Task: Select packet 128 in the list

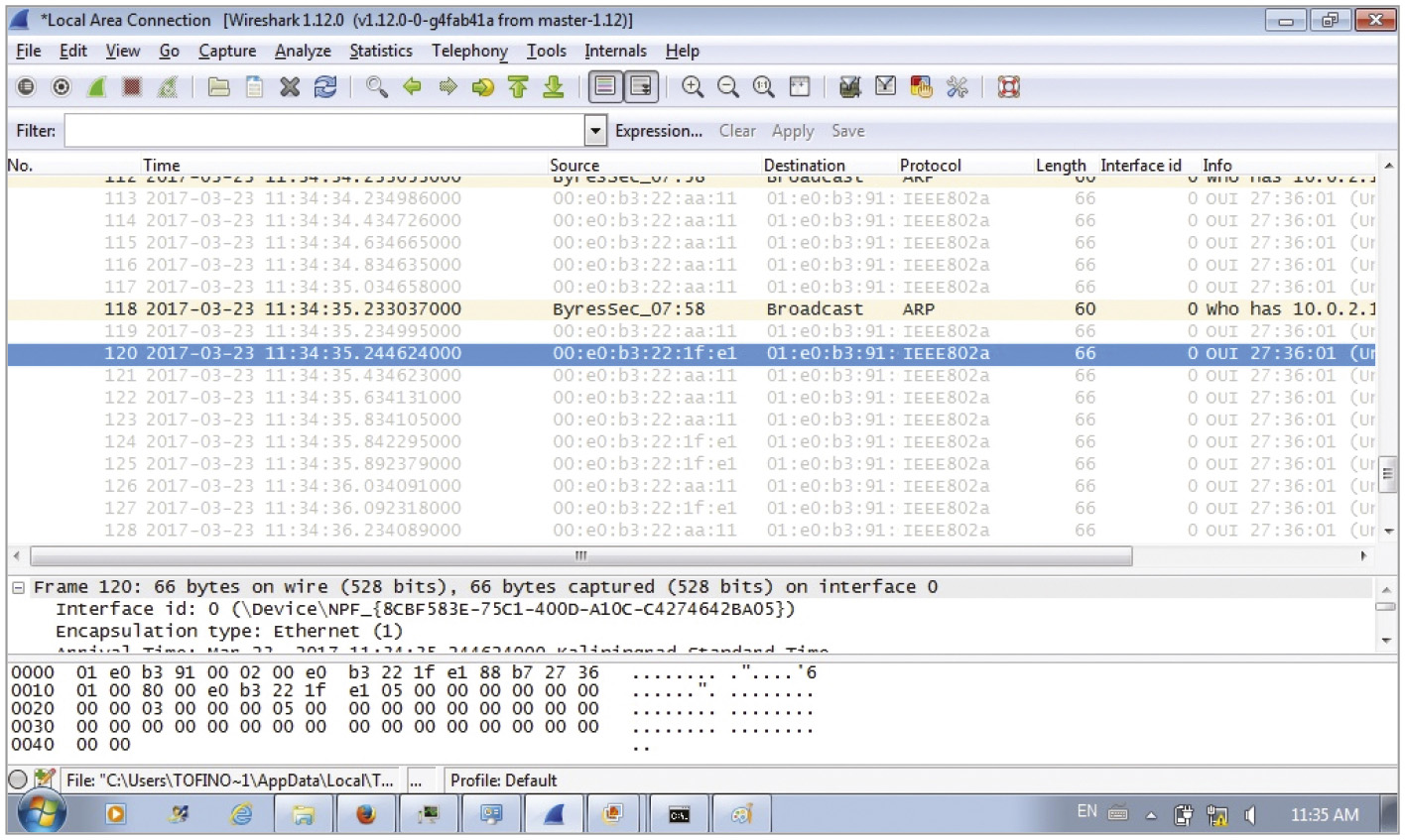Action: click(692, 530)
